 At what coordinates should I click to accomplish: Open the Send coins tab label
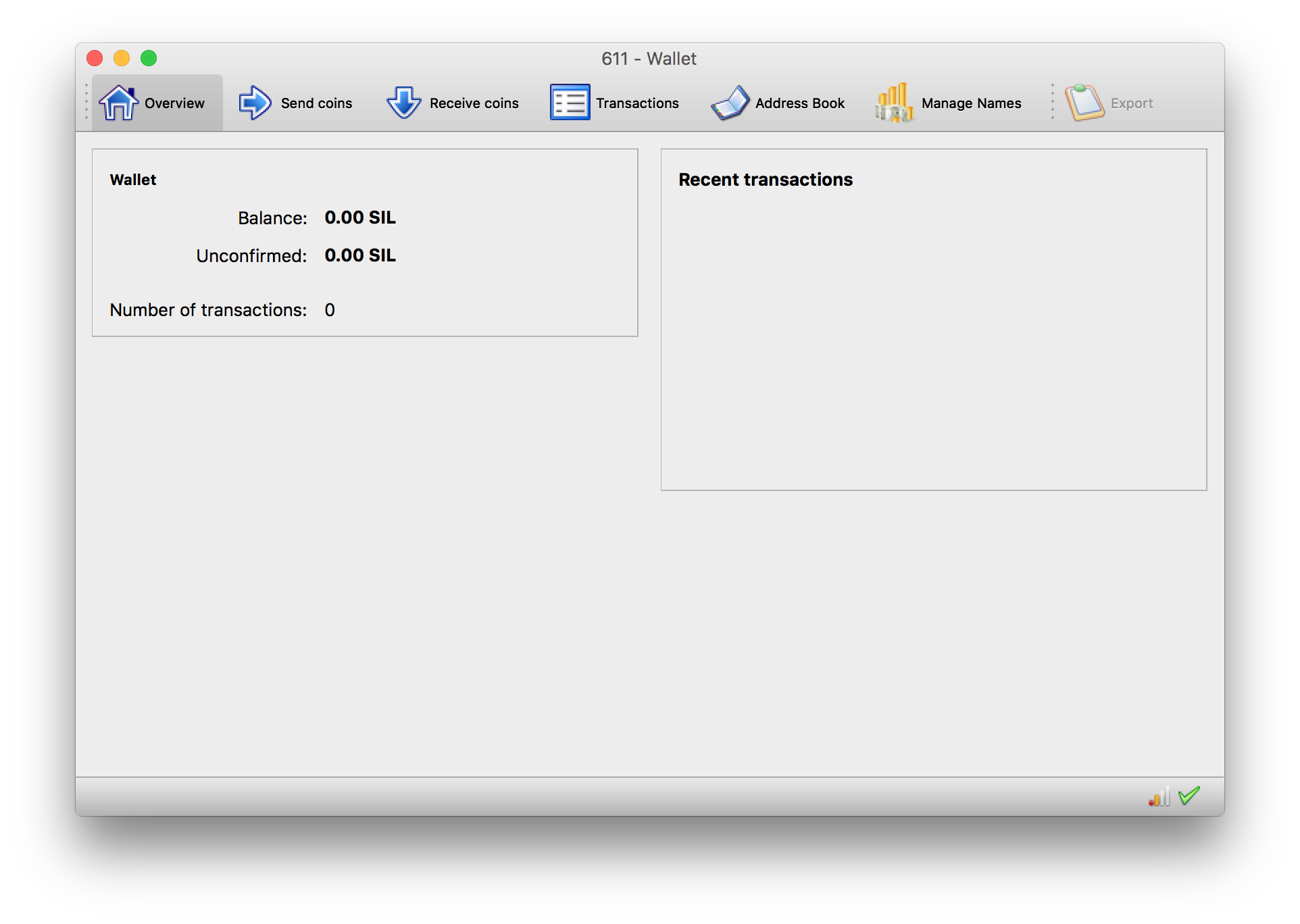[316, 103]
